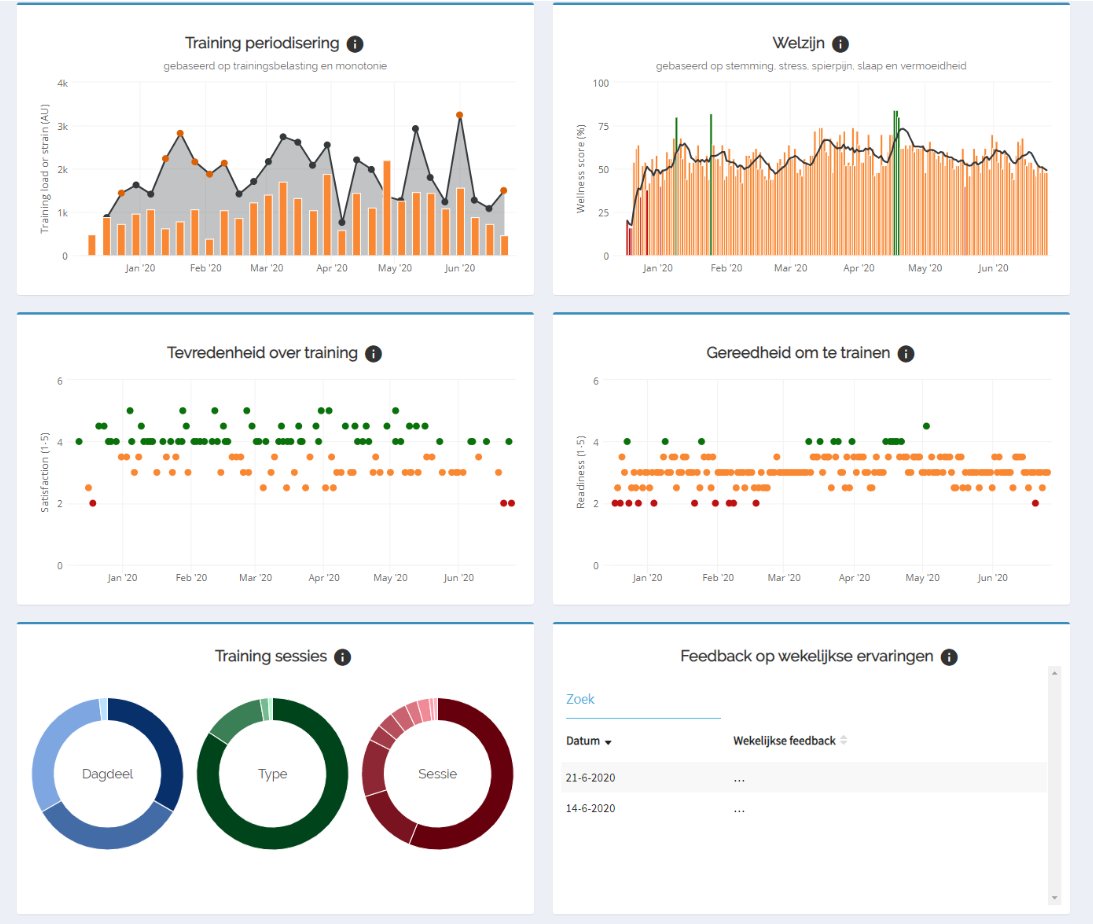Click info icon for Tevredenheid over training
The width and height of the screenshot is (1093, 924).
(x=374, y=354)
